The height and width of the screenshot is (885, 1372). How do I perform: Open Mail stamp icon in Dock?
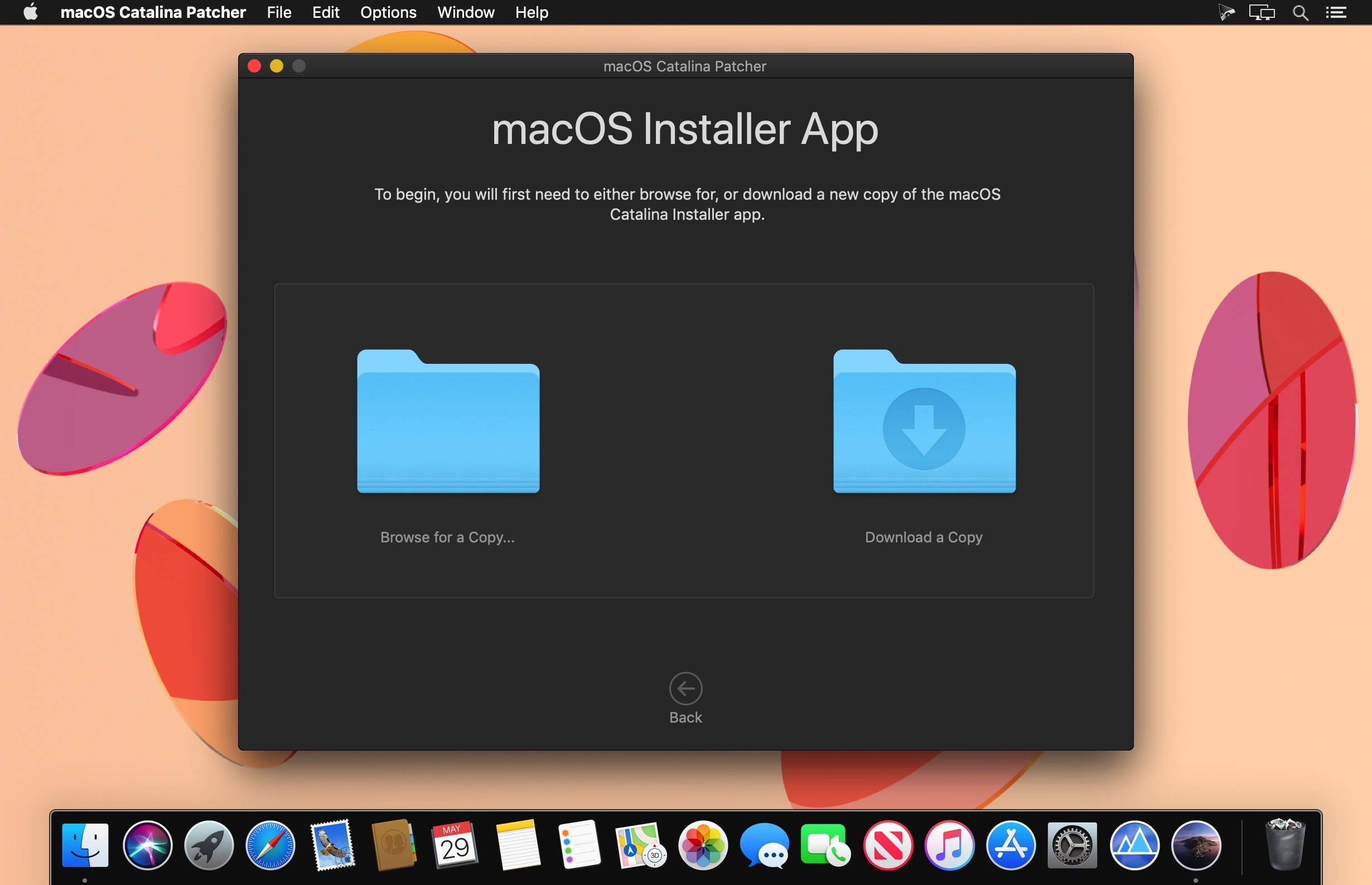click(332, 845)
